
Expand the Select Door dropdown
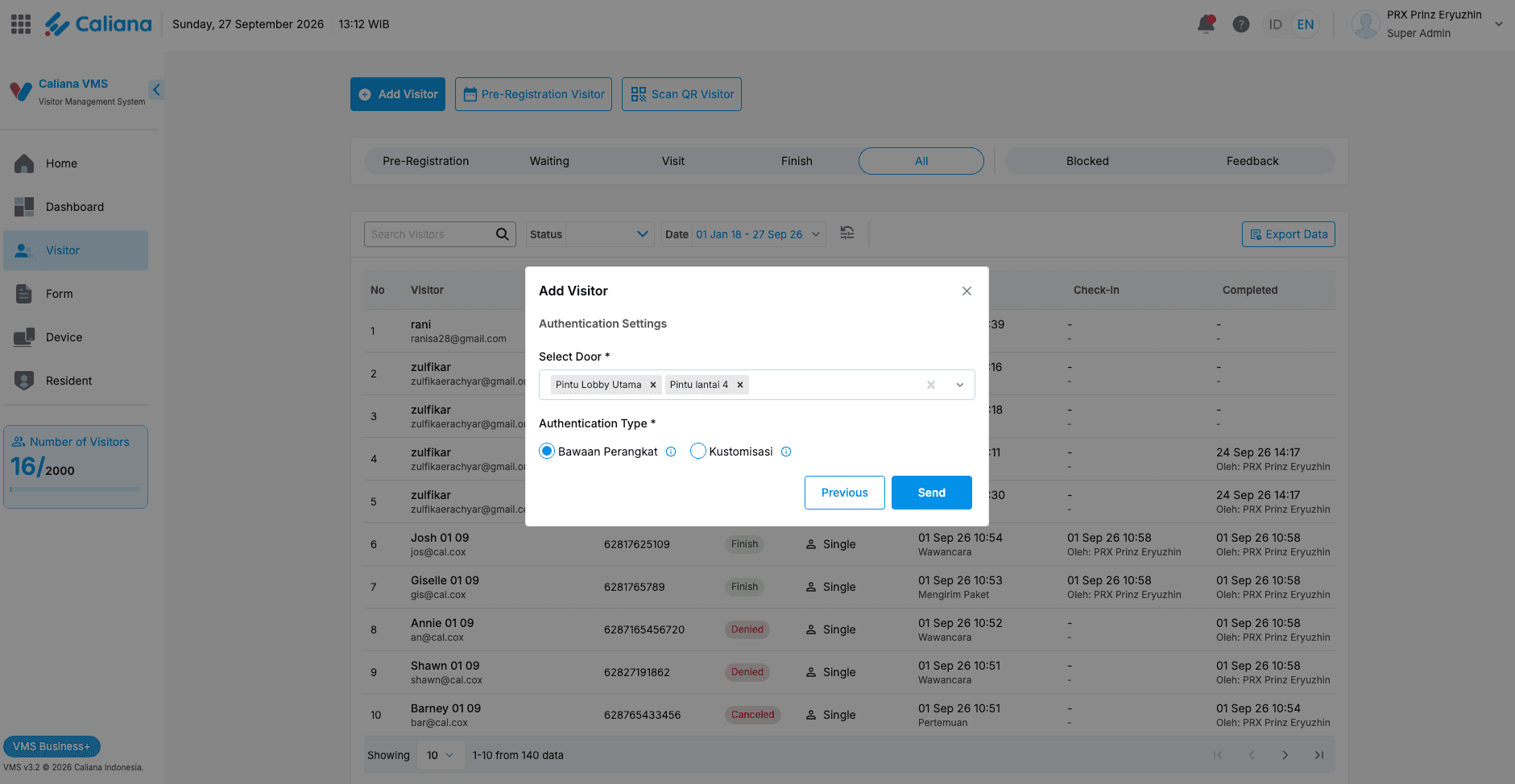click(960, 385)
